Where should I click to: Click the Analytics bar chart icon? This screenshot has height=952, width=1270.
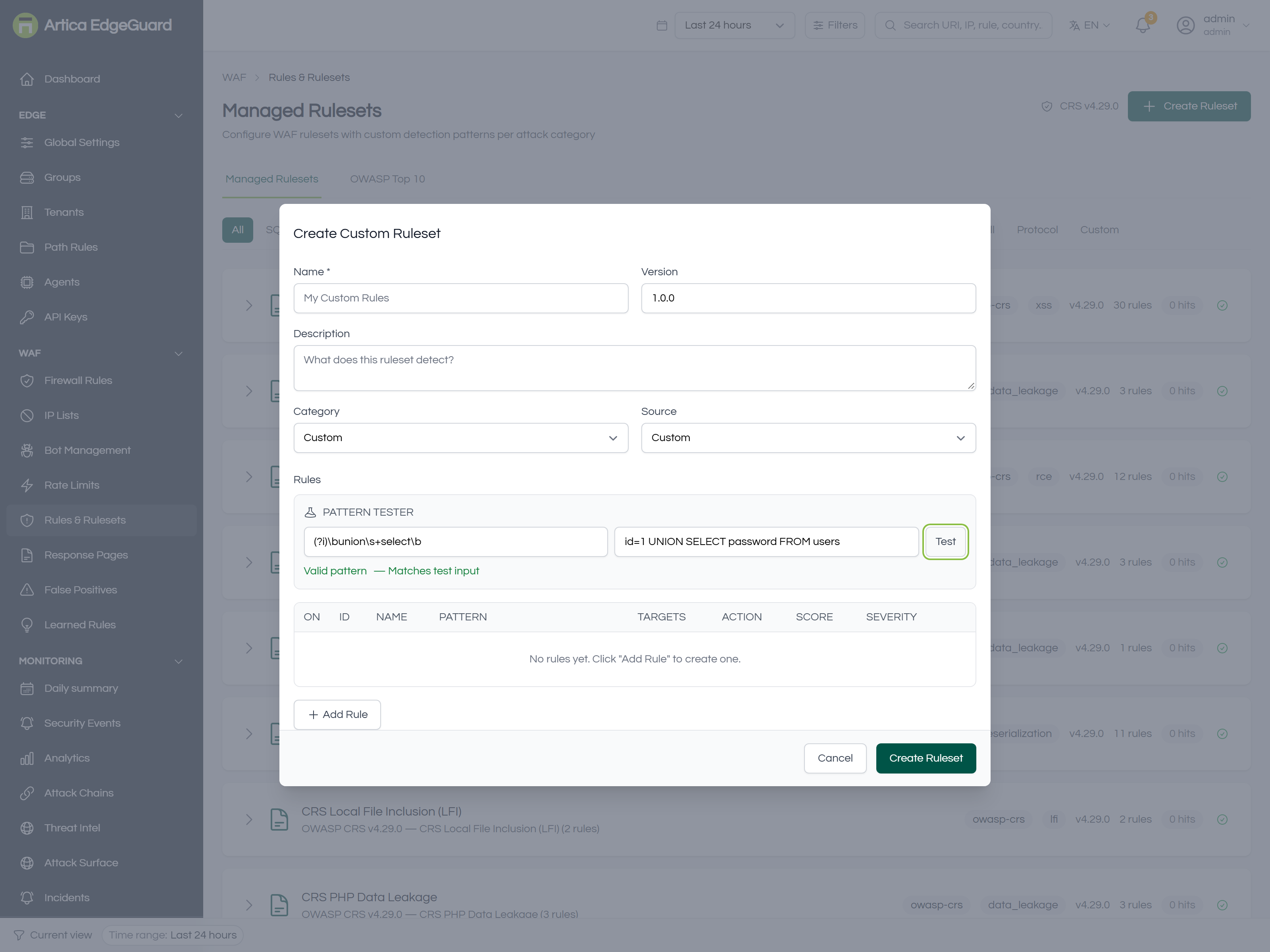click(27, 758)
